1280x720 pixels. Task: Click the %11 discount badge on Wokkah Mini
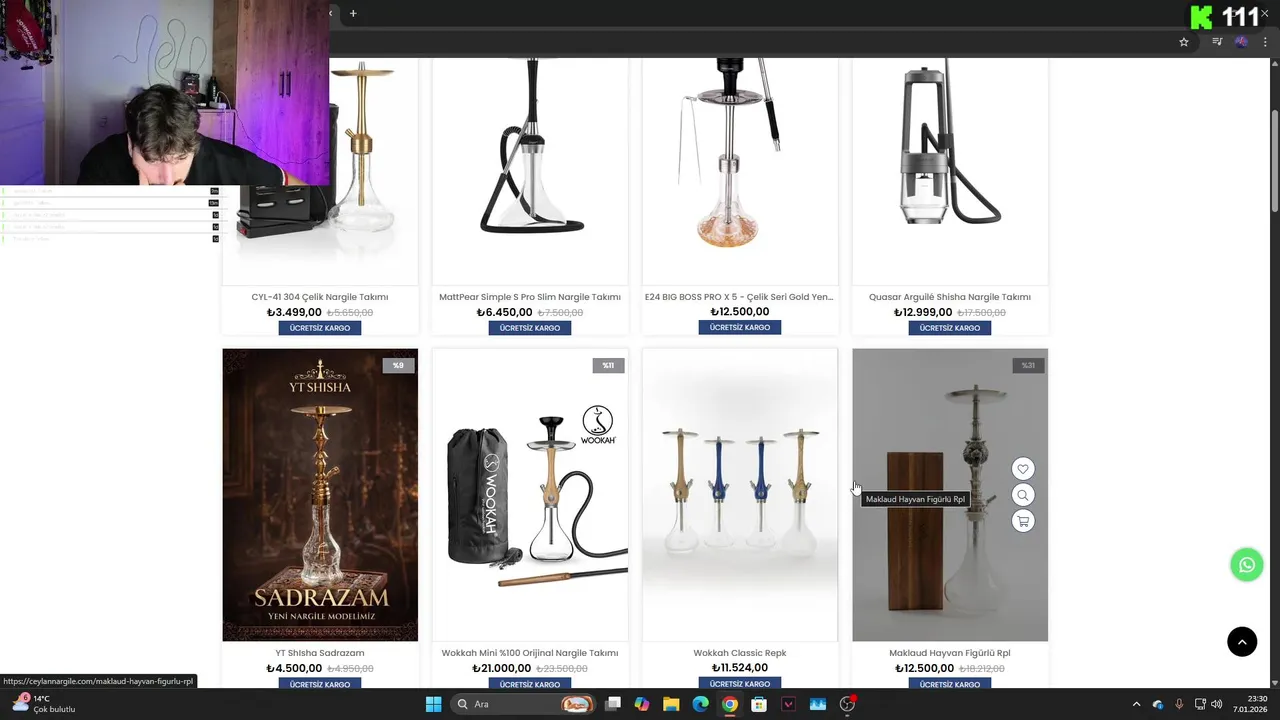(x=608, y=365)
